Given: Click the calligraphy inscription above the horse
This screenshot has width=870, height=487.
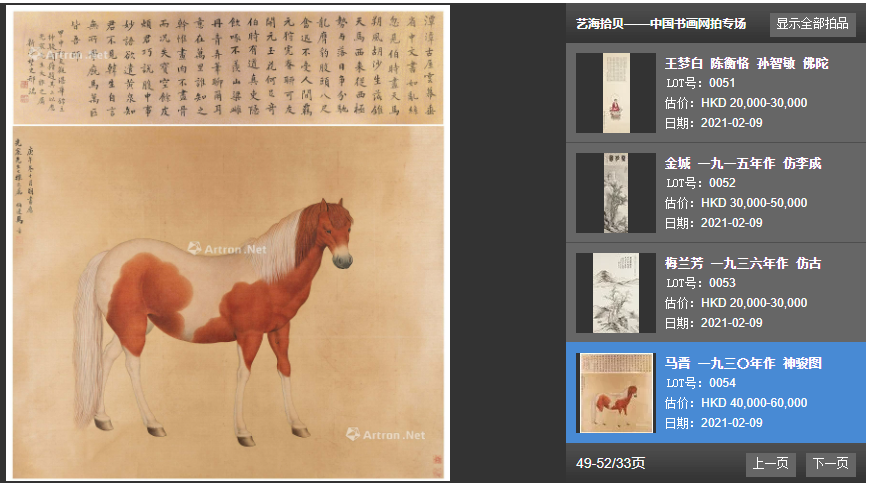Looking at the screenshot, I should pyautogui.click(x=228, y=68).
